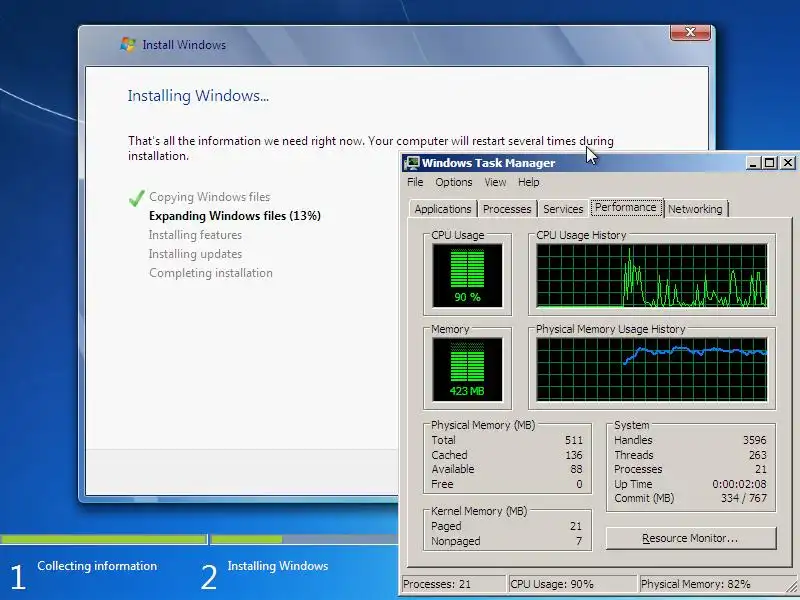The width and height of the screenshot is (800, 600).
Task: Click the status bar 'CPU Usage: 90%' entry
Action: (572, 584)
